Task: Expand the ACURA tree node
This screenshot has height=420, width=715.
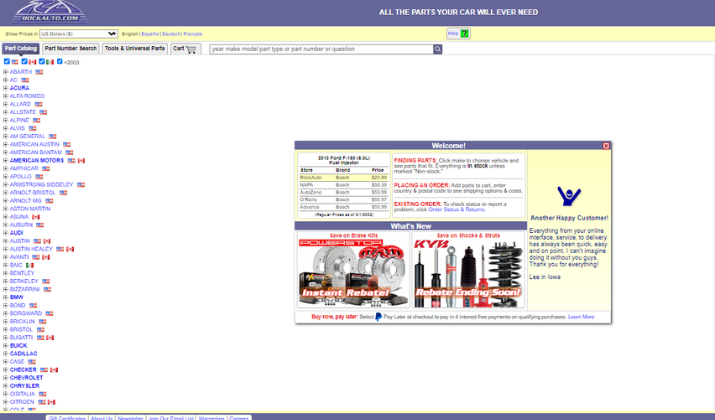Action: 5,88
